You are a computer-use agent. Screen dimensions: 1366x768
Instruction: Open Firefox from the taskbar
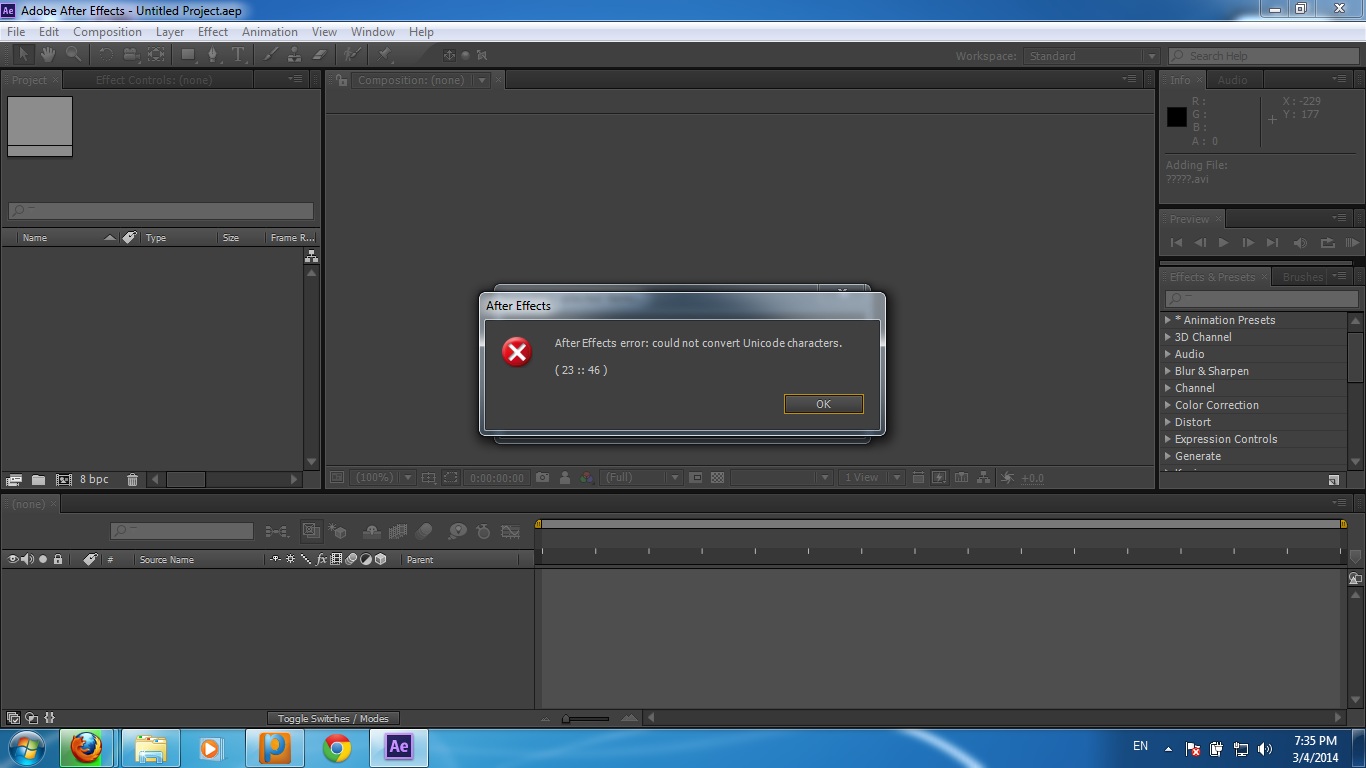(87, 747)
